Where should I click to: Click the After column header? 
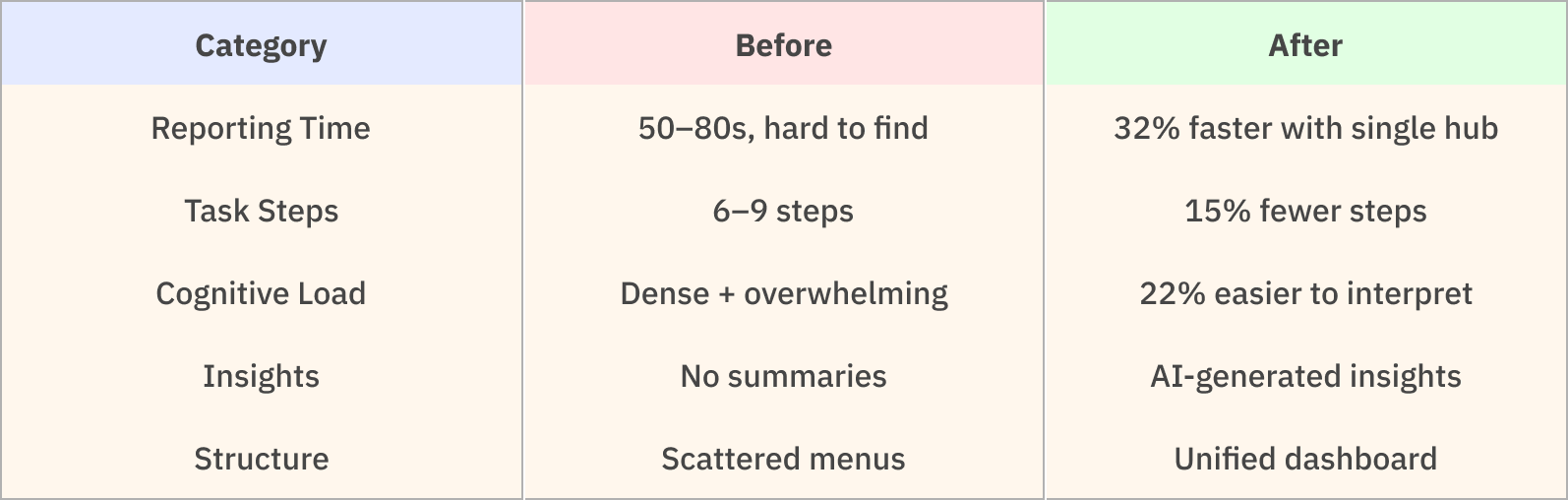(1305, 45)
